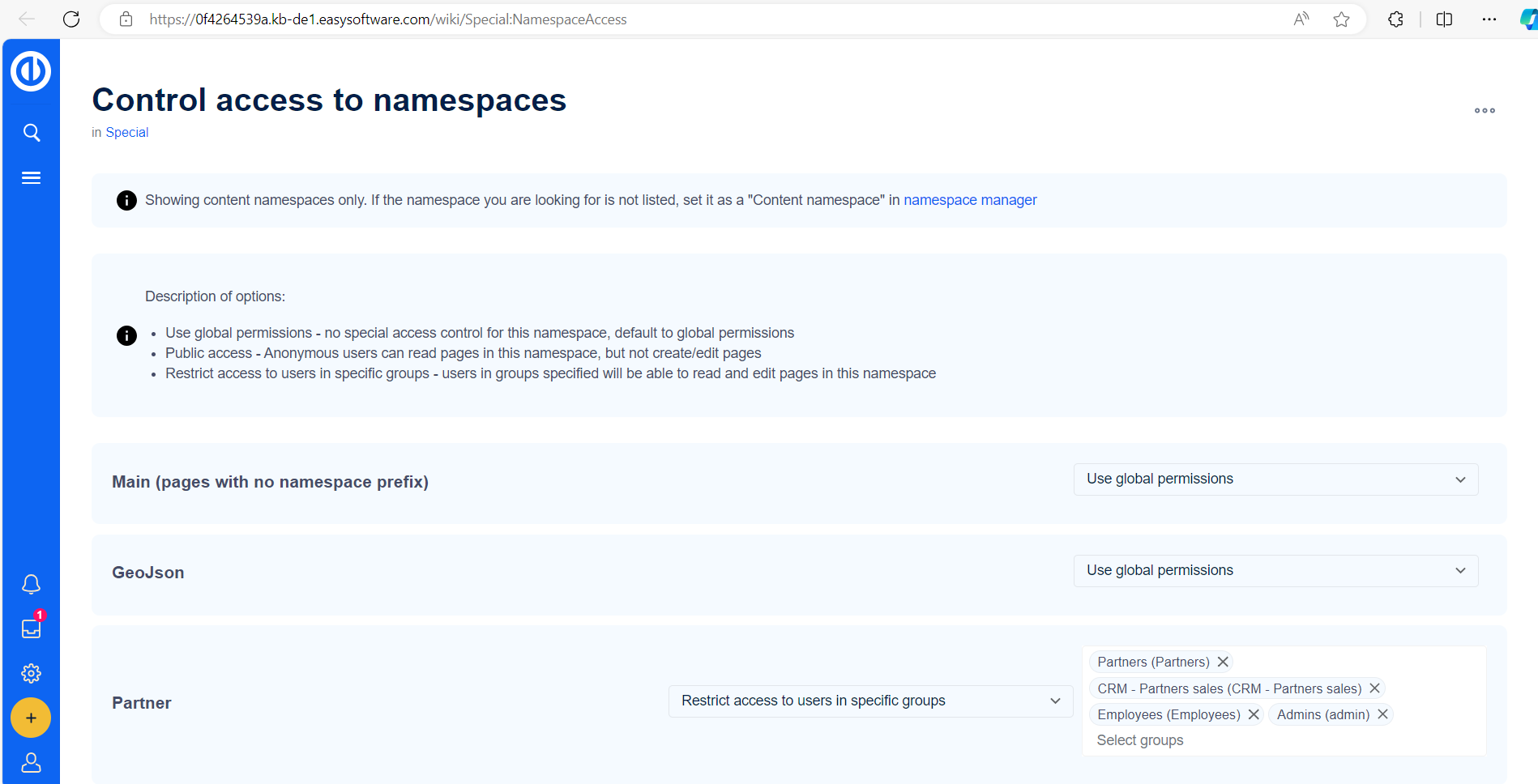
Task: Follow the Special breadcrumb link
Action: coord(127,133)
